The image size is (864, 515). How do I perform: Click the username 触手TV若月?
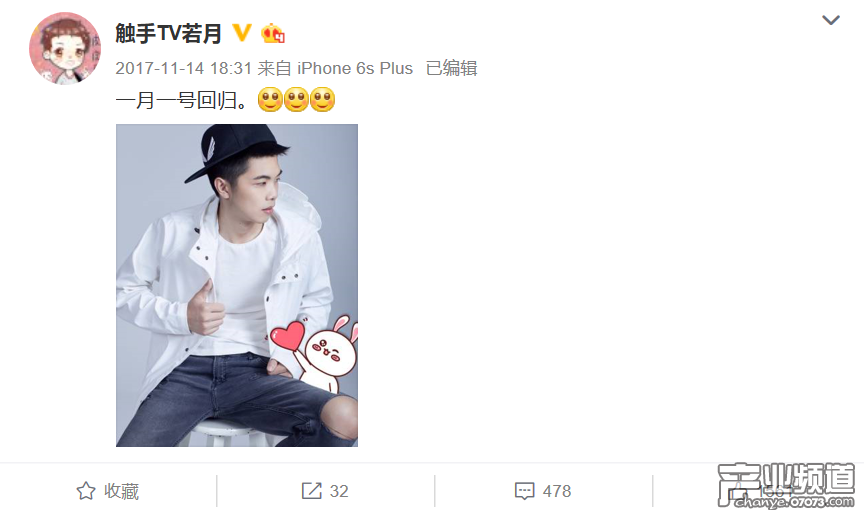coord(169,34)
